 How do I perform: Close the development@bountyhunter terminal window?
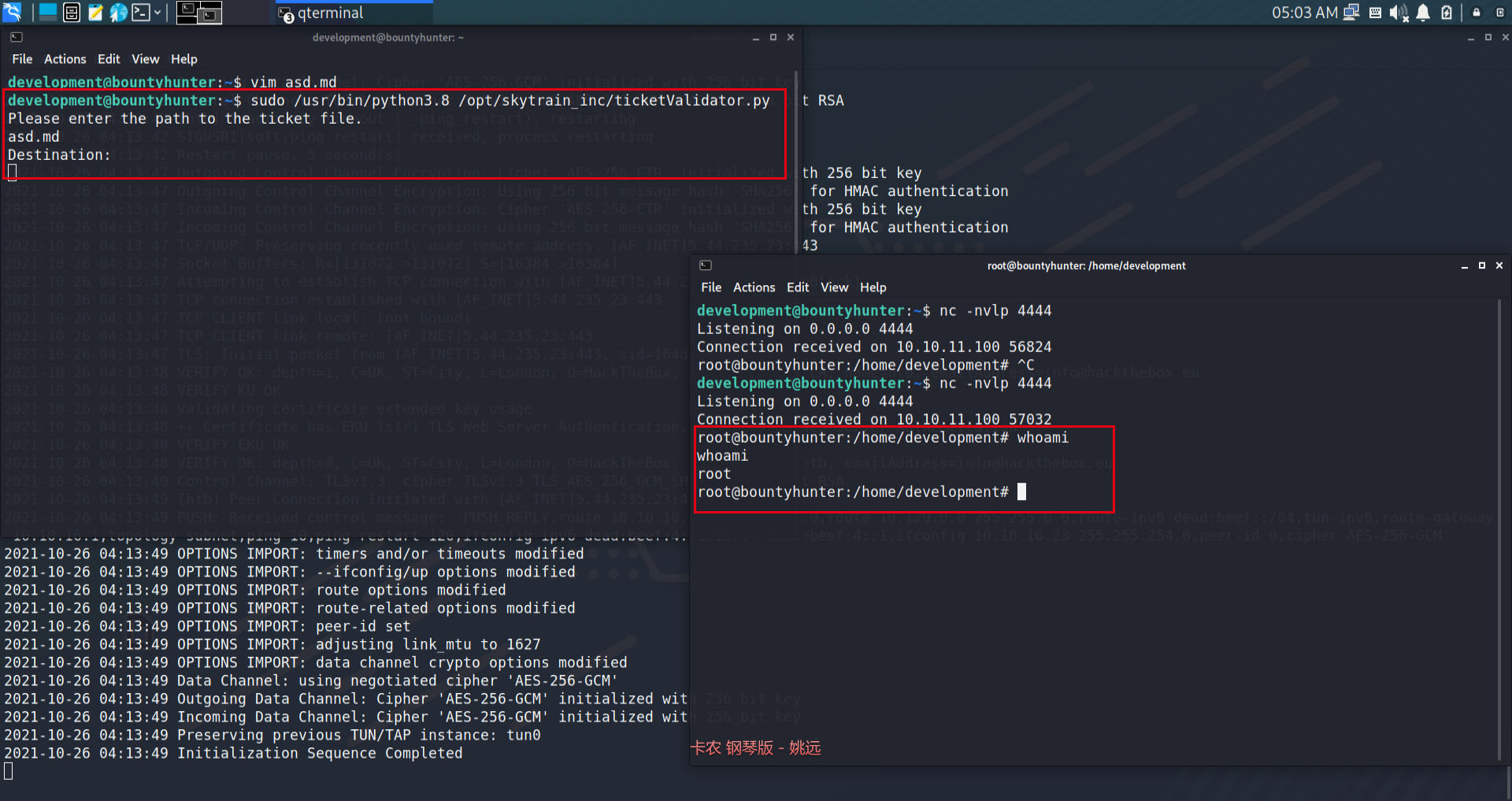791,38
